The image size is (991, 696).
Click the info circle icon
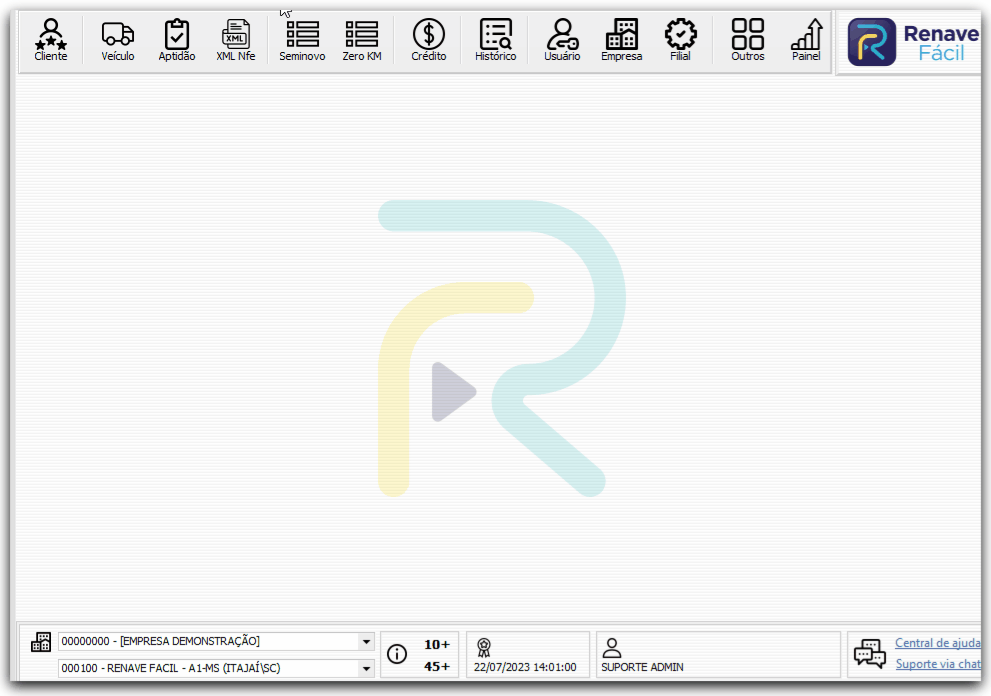pyautogui.click(x=397, y=654)
